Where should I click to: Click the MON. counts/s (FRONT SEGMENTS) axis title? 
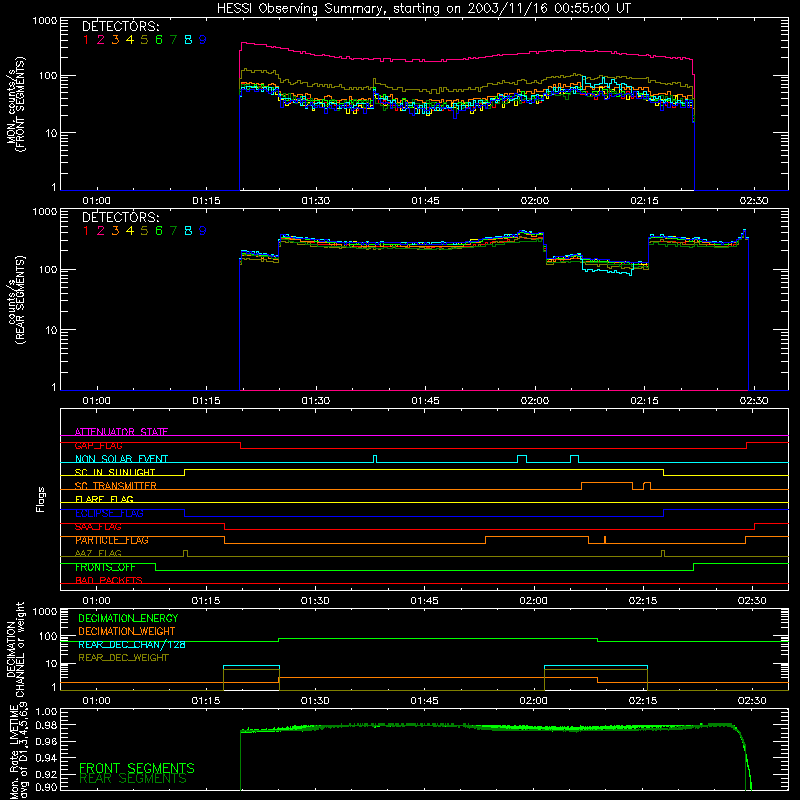click(15, 105)
